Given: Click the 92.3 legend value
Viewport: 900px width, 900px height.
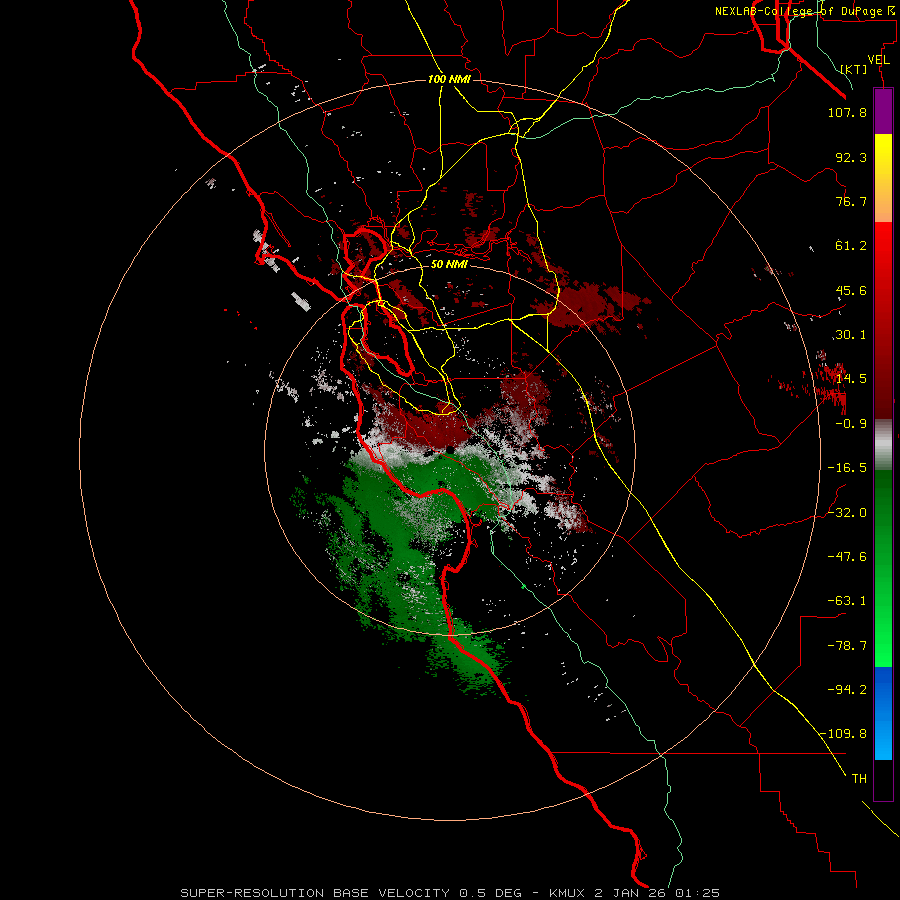Looking at the screenshot, I should (x=851, y=157).
